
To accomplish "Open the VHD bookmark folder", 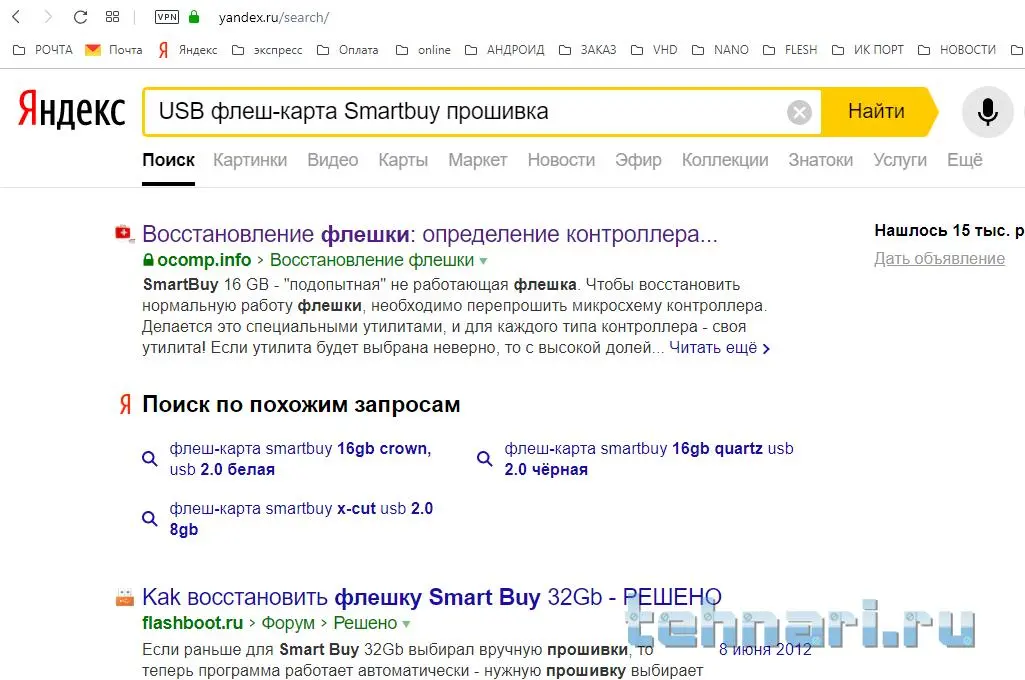I will click(x=654, y=50).
